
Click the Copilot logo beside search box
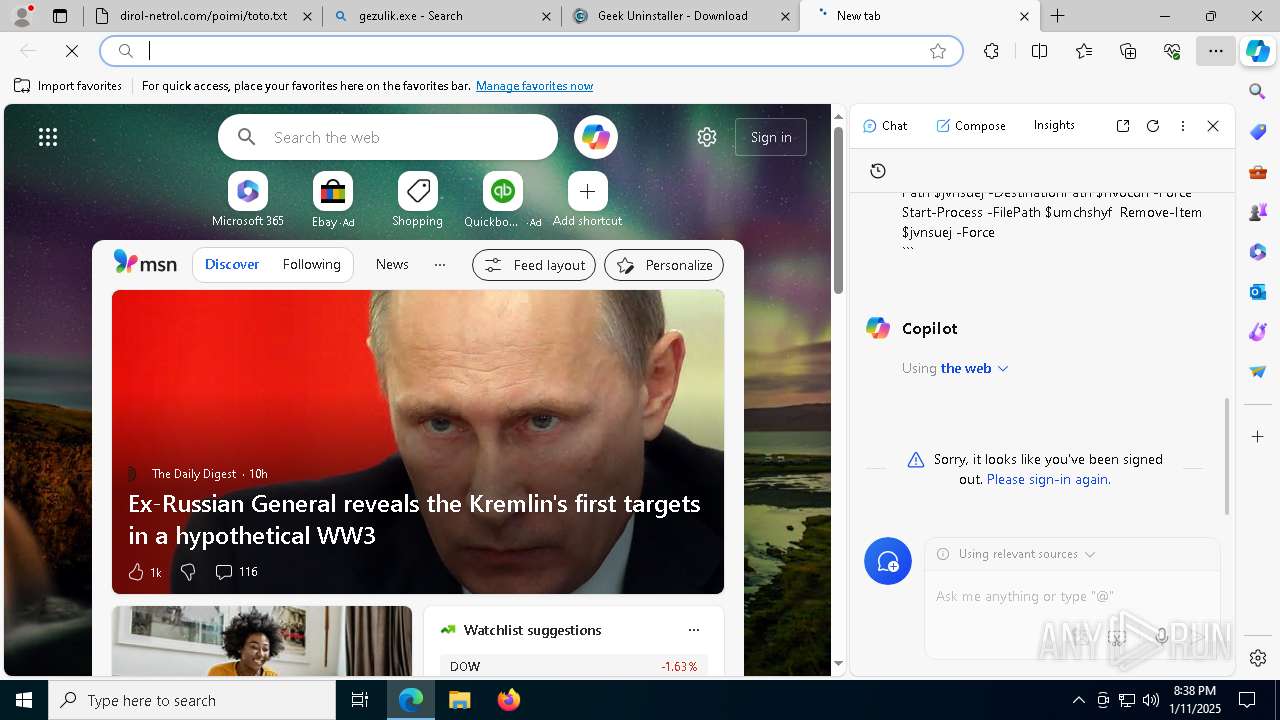tap(596, 137)
